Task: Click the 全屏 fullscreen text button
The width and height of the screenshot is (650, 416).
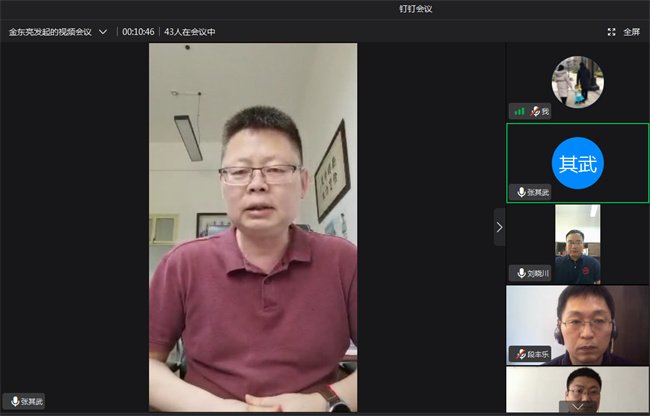Action: [x=631, y=32]
